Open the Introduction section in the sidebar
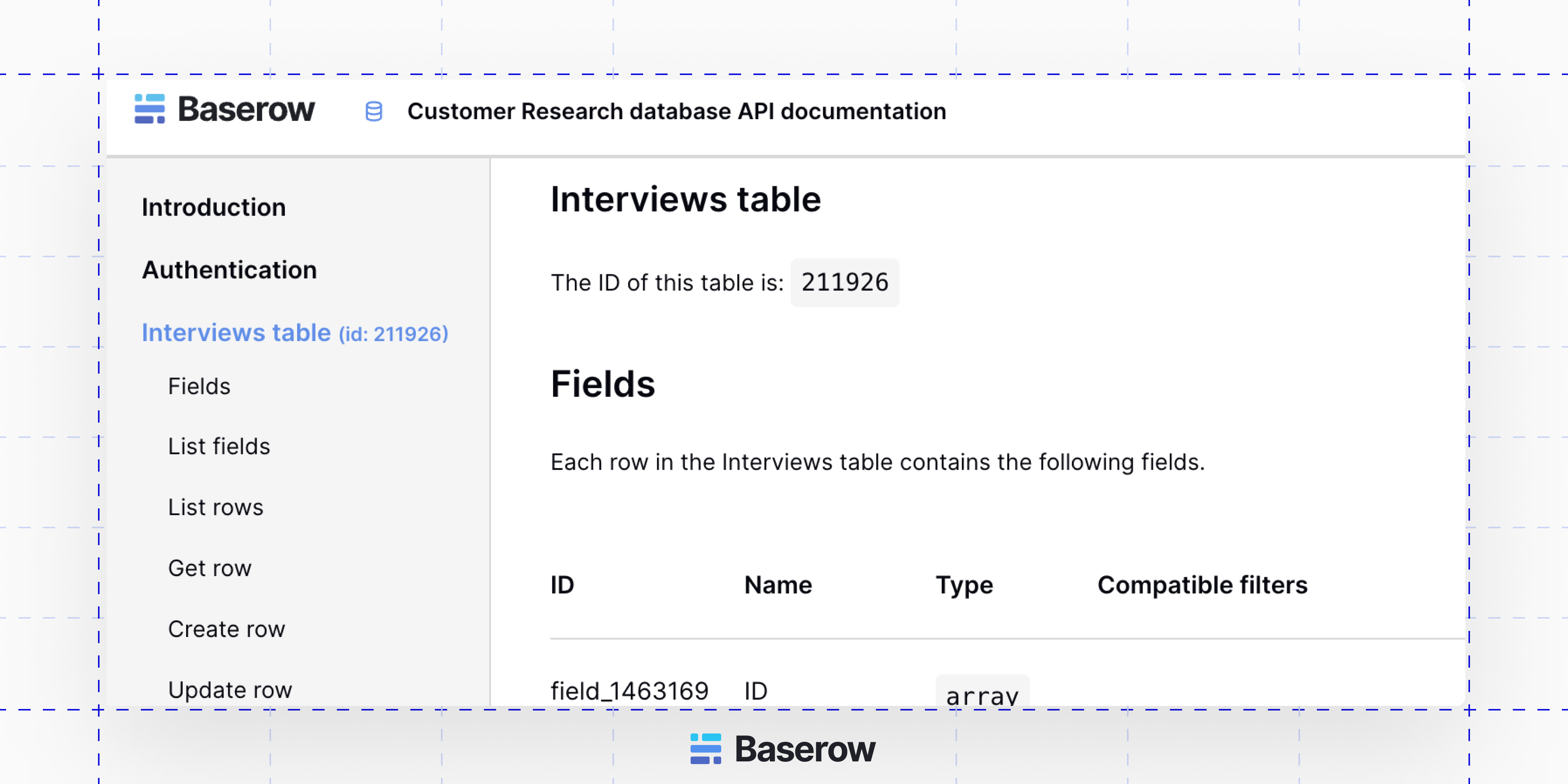Image resolution: width=1568 pixels, height=784 pixels. click(x=214, y=207)
